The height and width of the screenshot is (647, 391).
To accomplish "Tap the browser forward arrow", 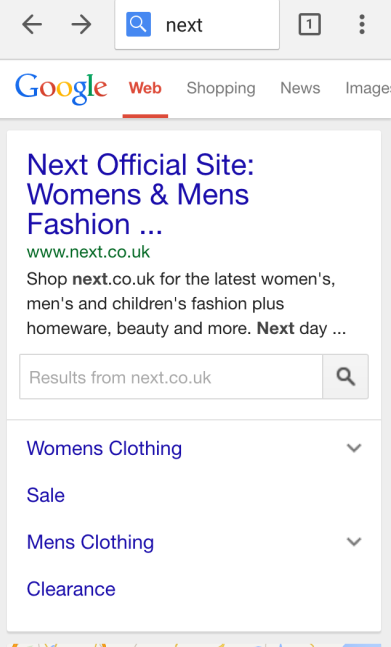I will point(81,25).
